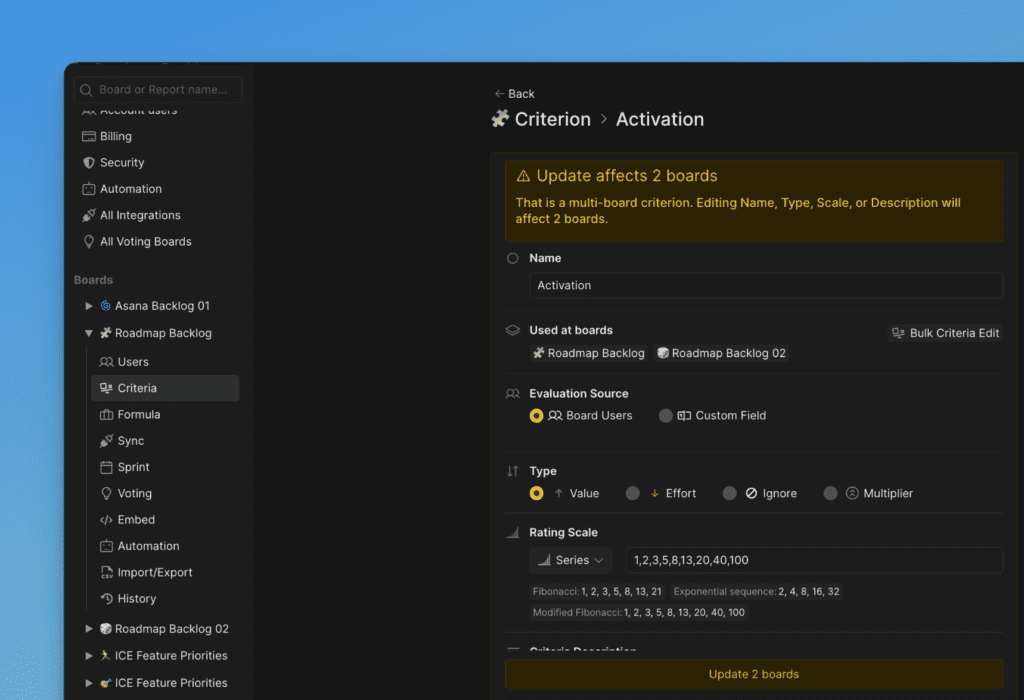Open the Criteria sidebar item
1024x700 pixels.
[137, 388]
